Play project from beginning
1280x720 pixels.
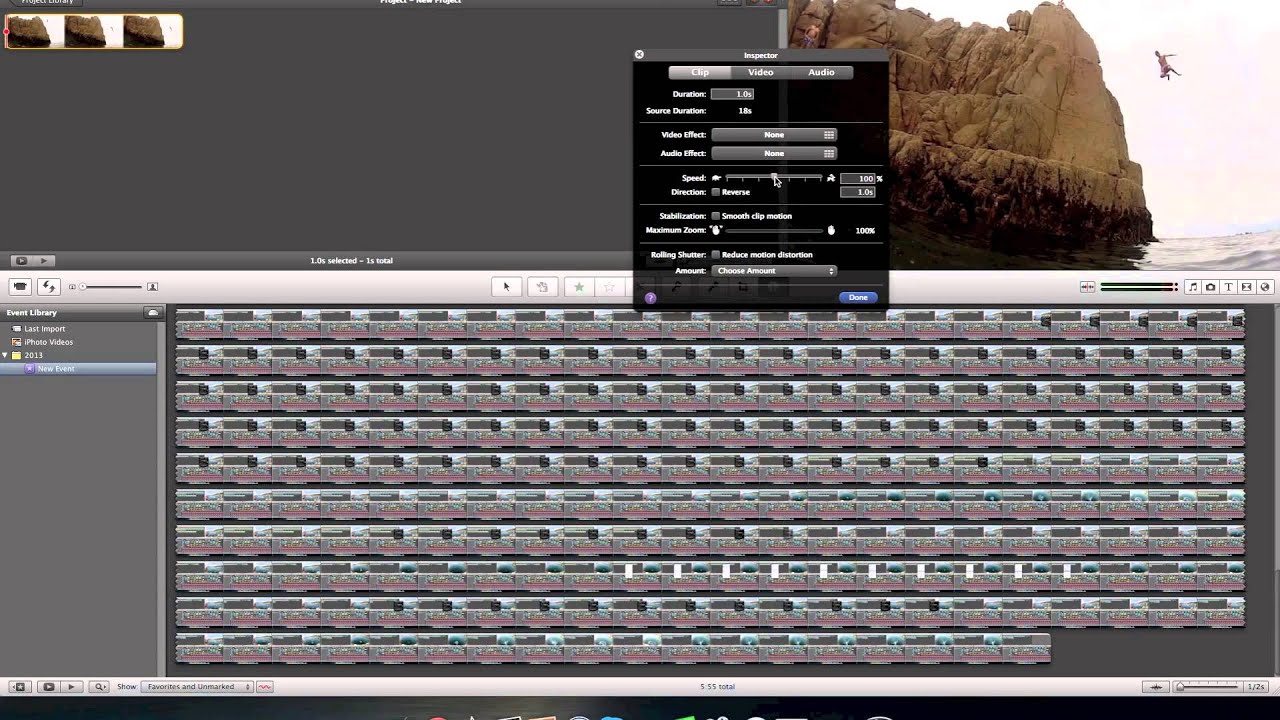coord(42,261)
